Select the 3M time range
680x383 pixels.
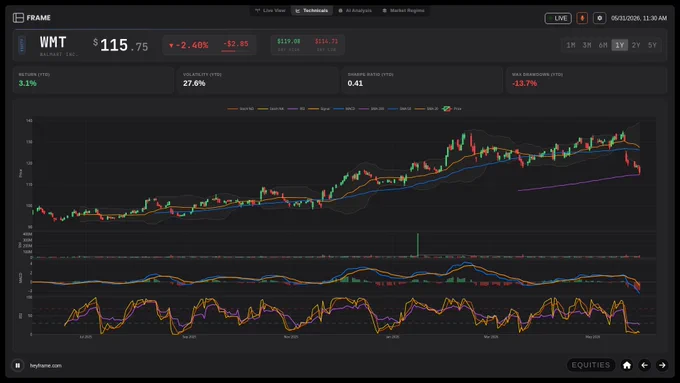pyautogui.click(x=587, y=45)
